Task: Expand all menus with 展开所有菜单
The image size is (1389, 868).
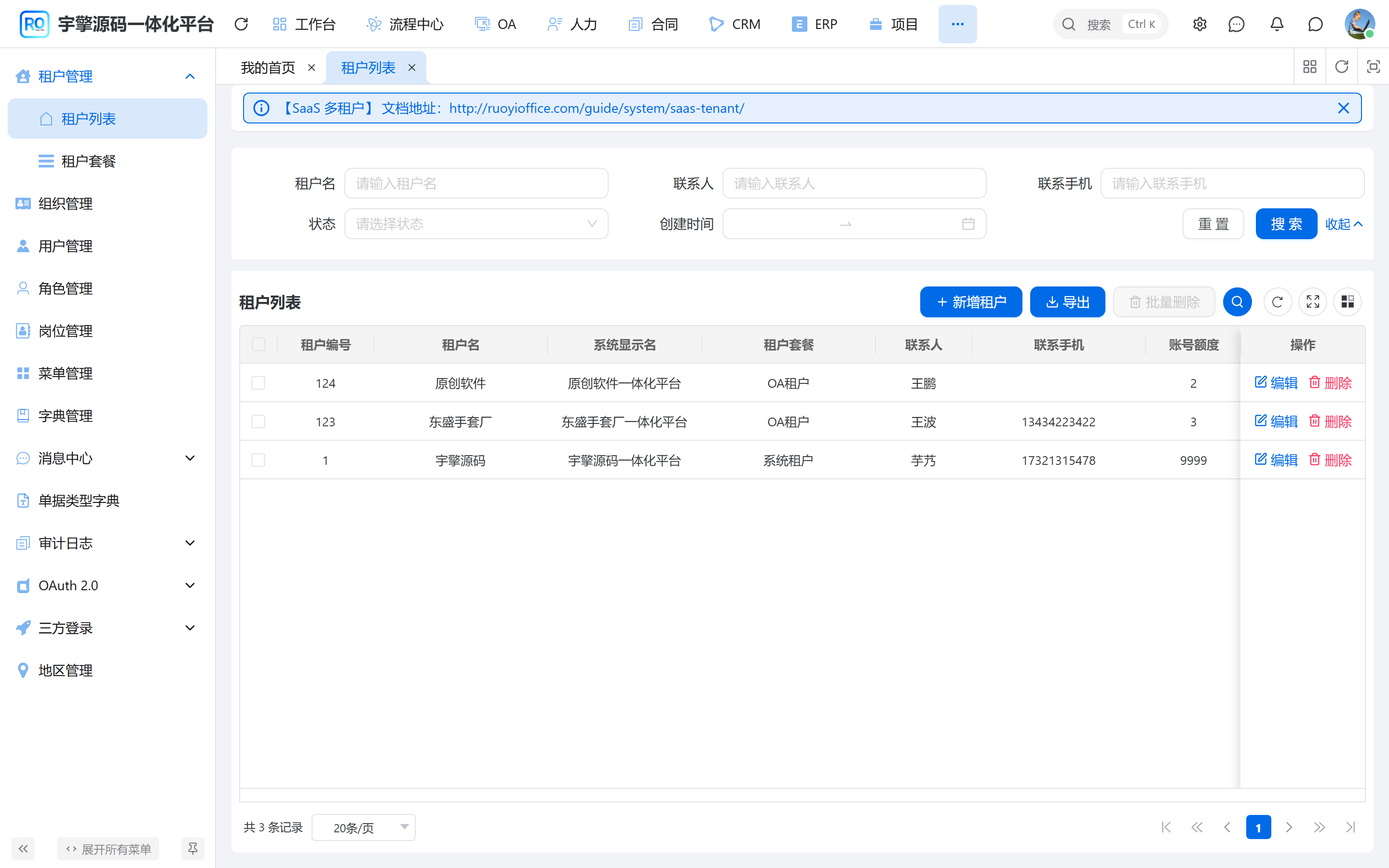Action: (108, 849)
